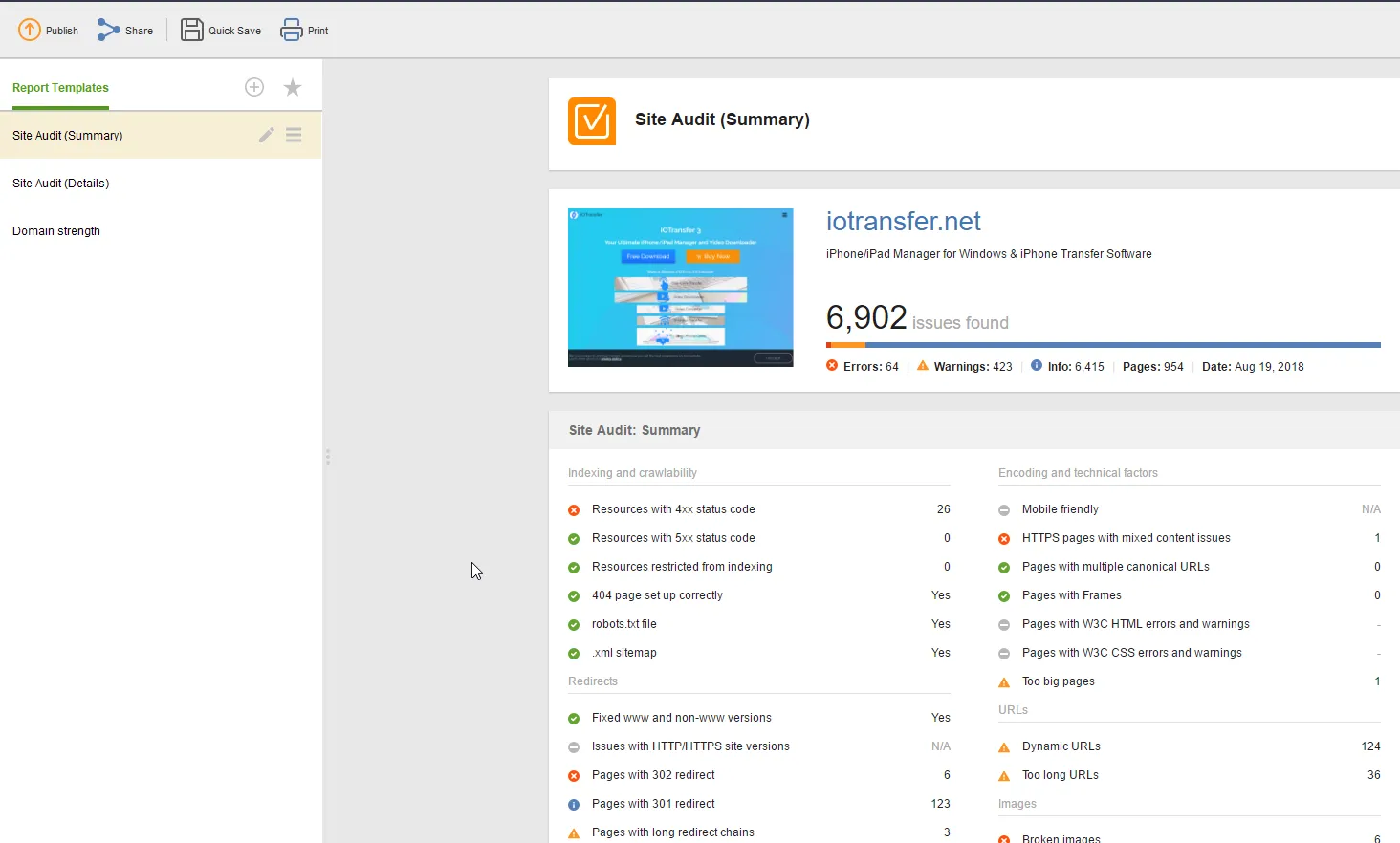
Task: Click error icon beside Pages with 302 redirect
Action: (x=574, y=776)
